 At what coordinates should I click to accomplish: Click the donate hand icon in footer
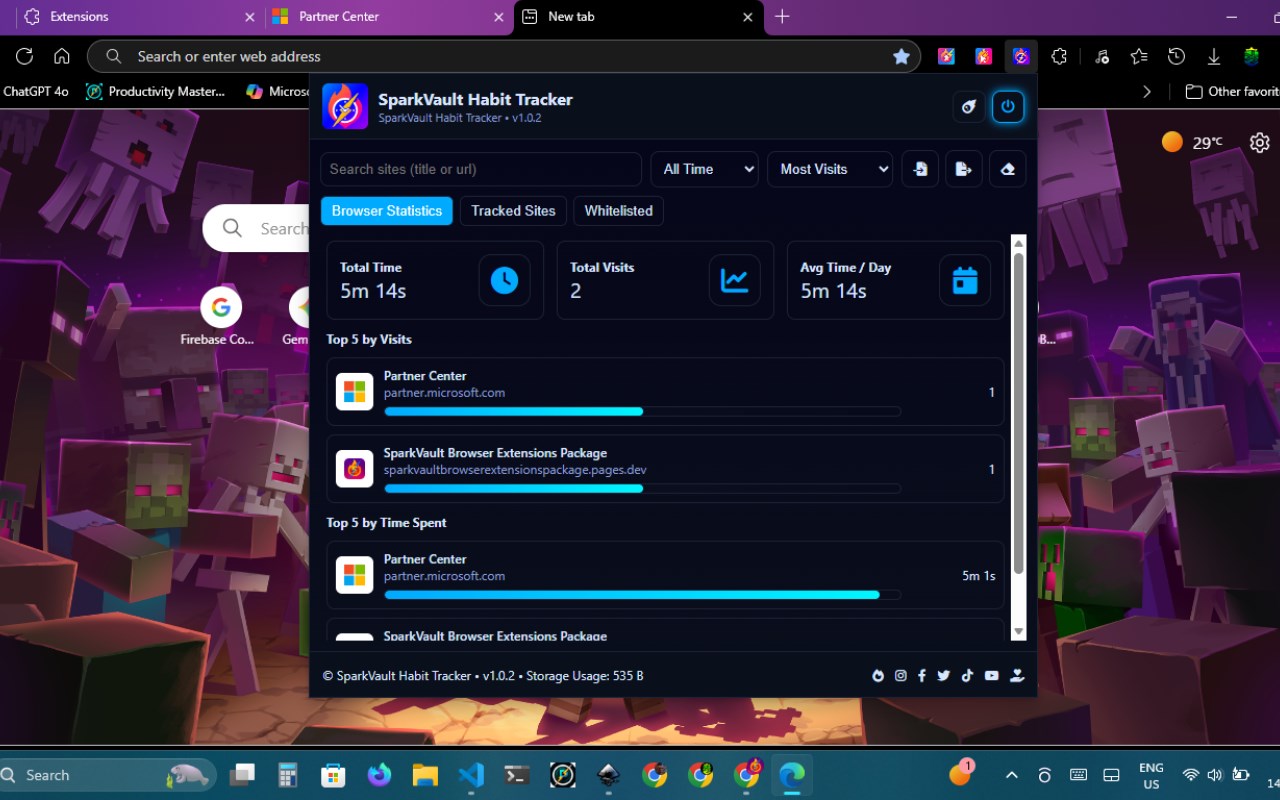tap(1017, 676)
